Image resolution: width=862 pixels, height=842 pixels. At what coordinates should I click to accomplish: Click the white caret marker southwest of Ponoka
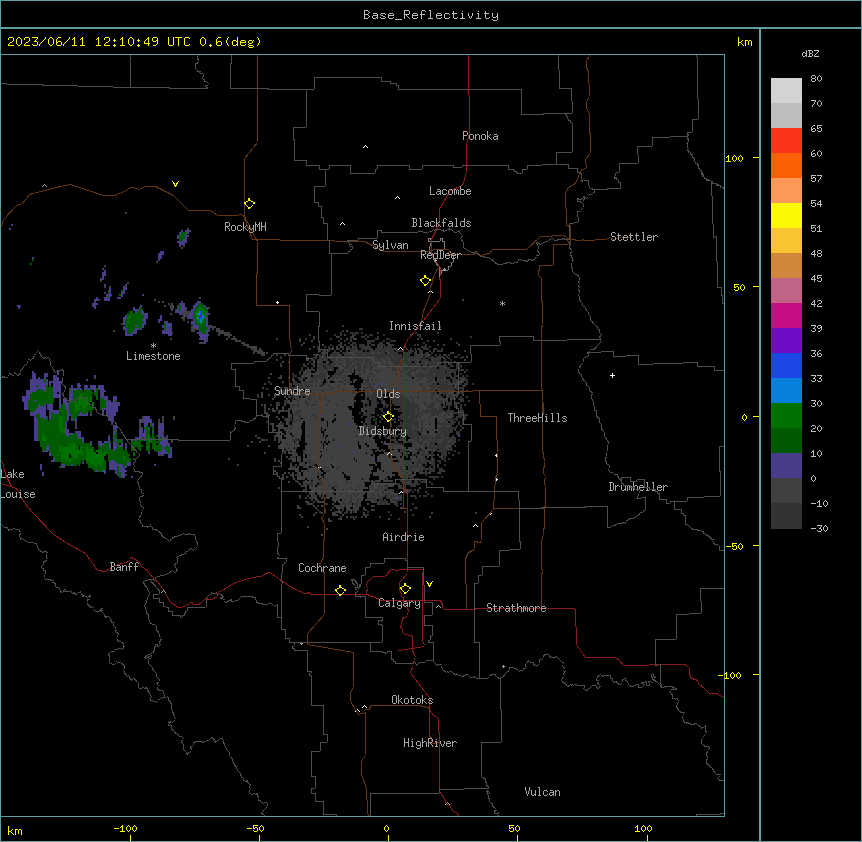click(x=365, y=147)
